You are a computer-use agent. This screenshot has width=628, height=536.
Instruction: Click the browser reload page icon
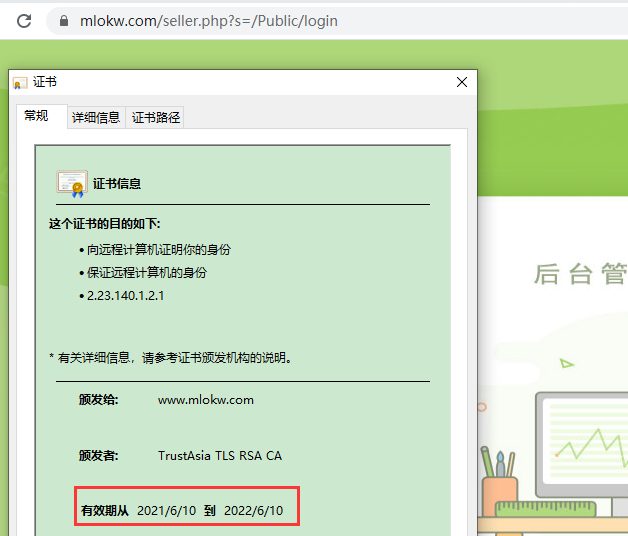click(x=24, y=20)
